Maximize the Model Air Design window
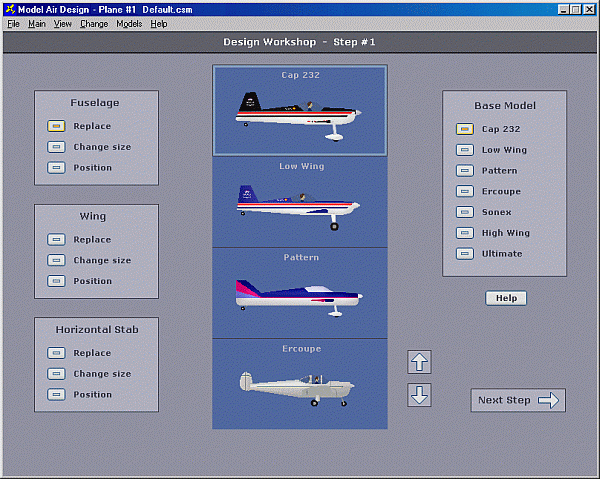 coord(576,10)
